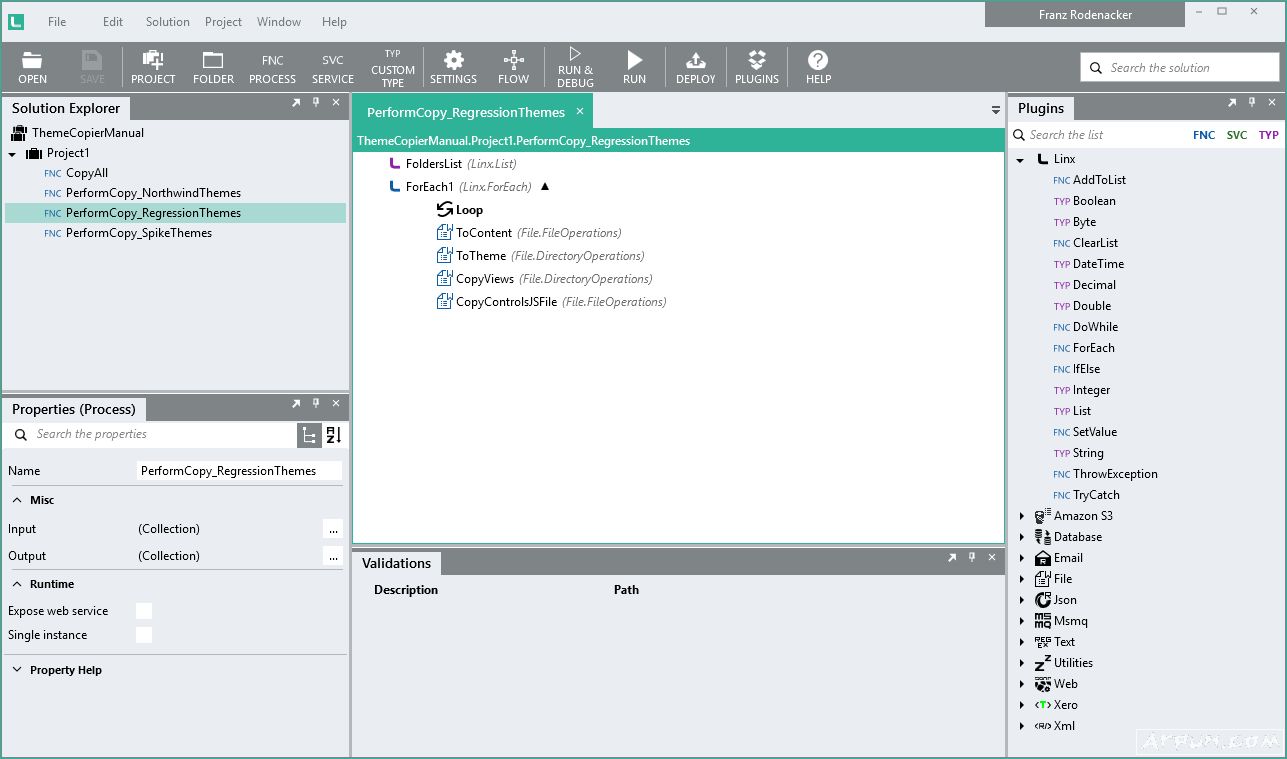This screenshot has width=1287, height=759.
Task: Expand the Database plugin node
Action: (x=1022, y=537)
